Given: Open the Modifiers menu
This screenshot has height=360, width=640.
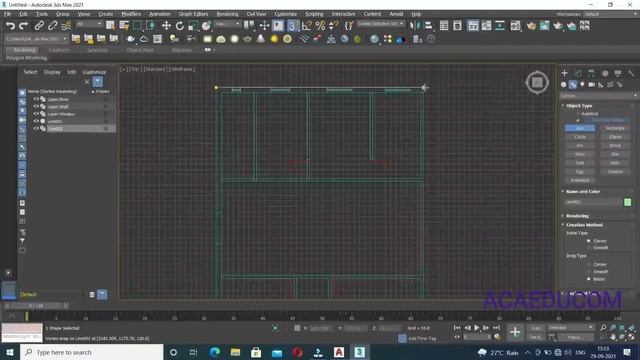Looking at the screenshot, I should point(131,14).
